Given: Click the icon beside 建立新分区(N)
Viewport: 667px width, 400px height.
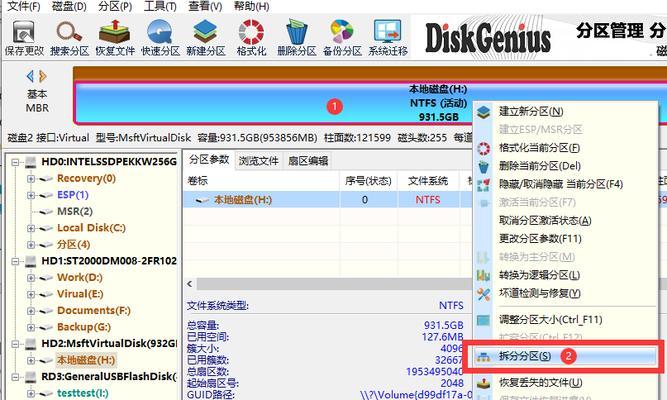Looking at the screenshot, I should (483, 112).
